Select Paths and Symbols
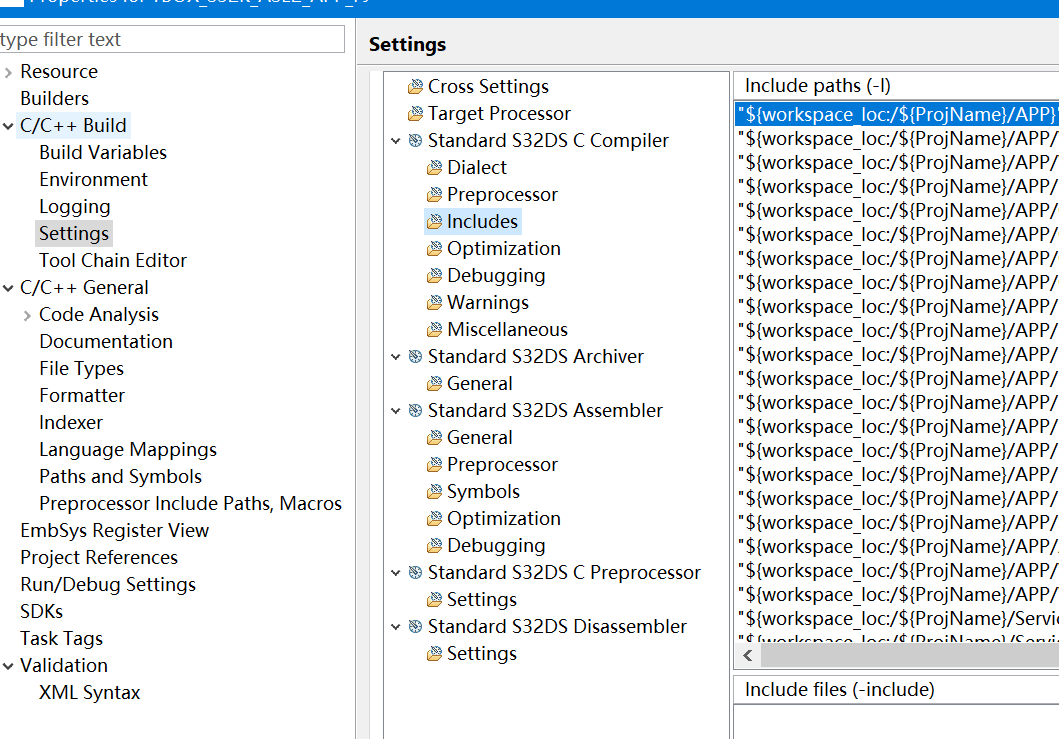Screen dimensions: 1059x739 [120, 477]
